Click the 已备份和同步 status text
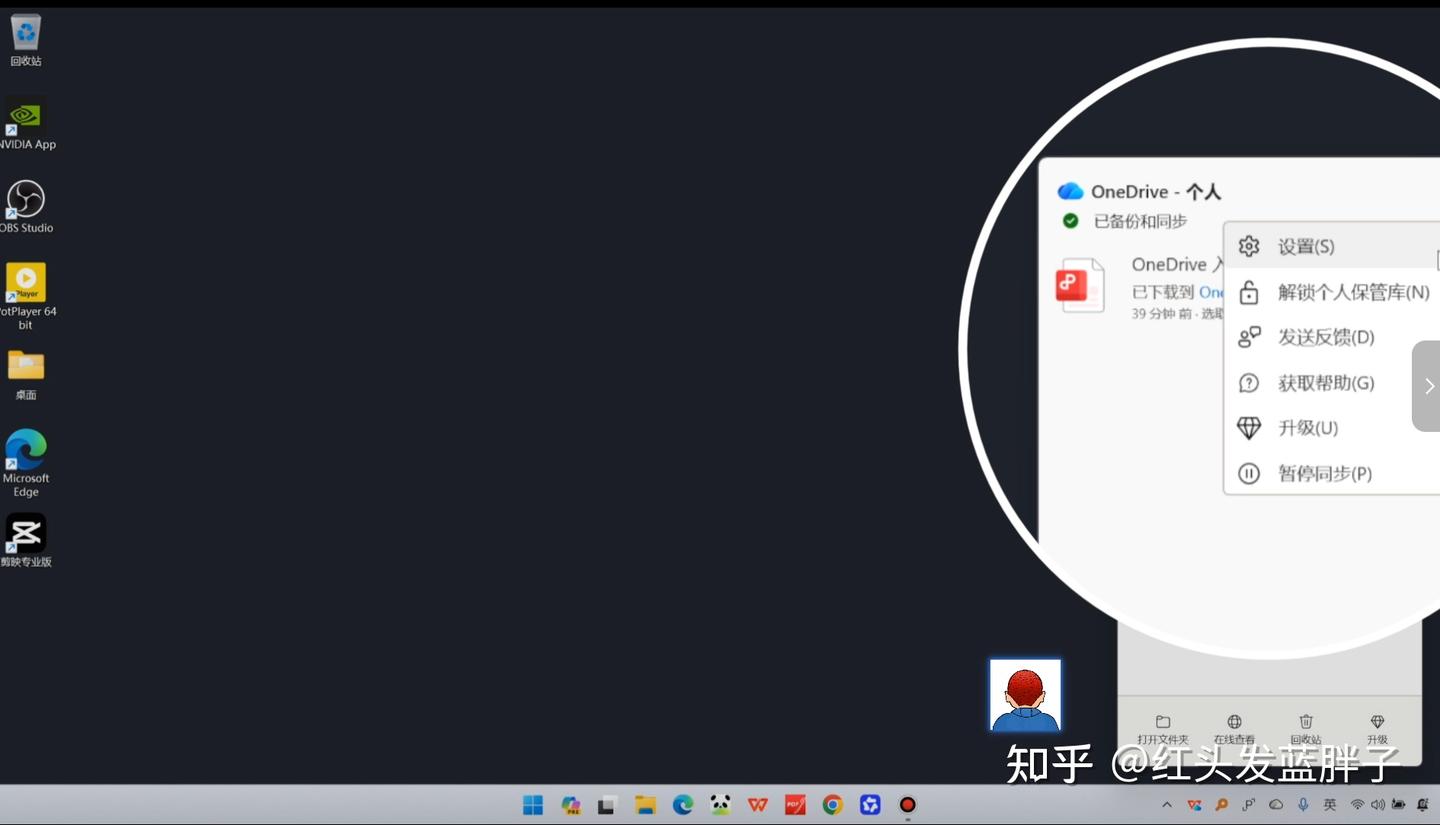The height and width of the screenshot is (825, 1440). 1140,221
